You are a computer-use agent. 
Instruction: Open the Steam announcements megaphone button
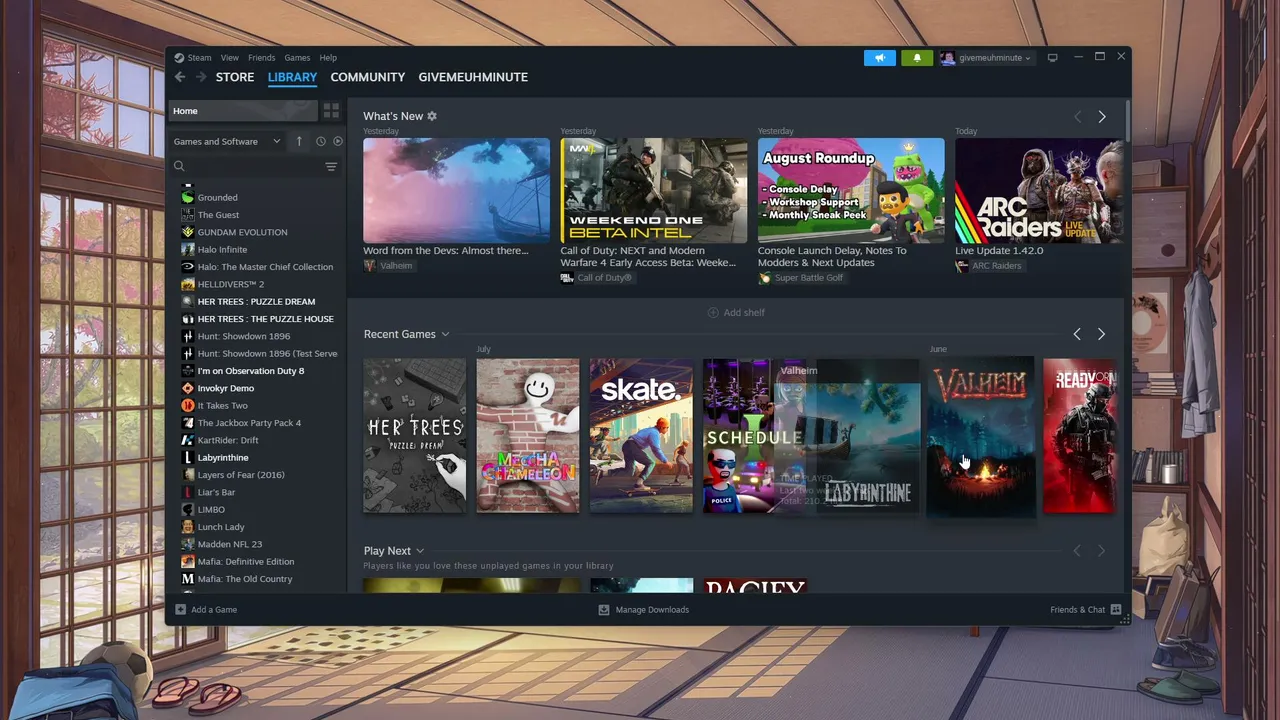tap(880, 58)
